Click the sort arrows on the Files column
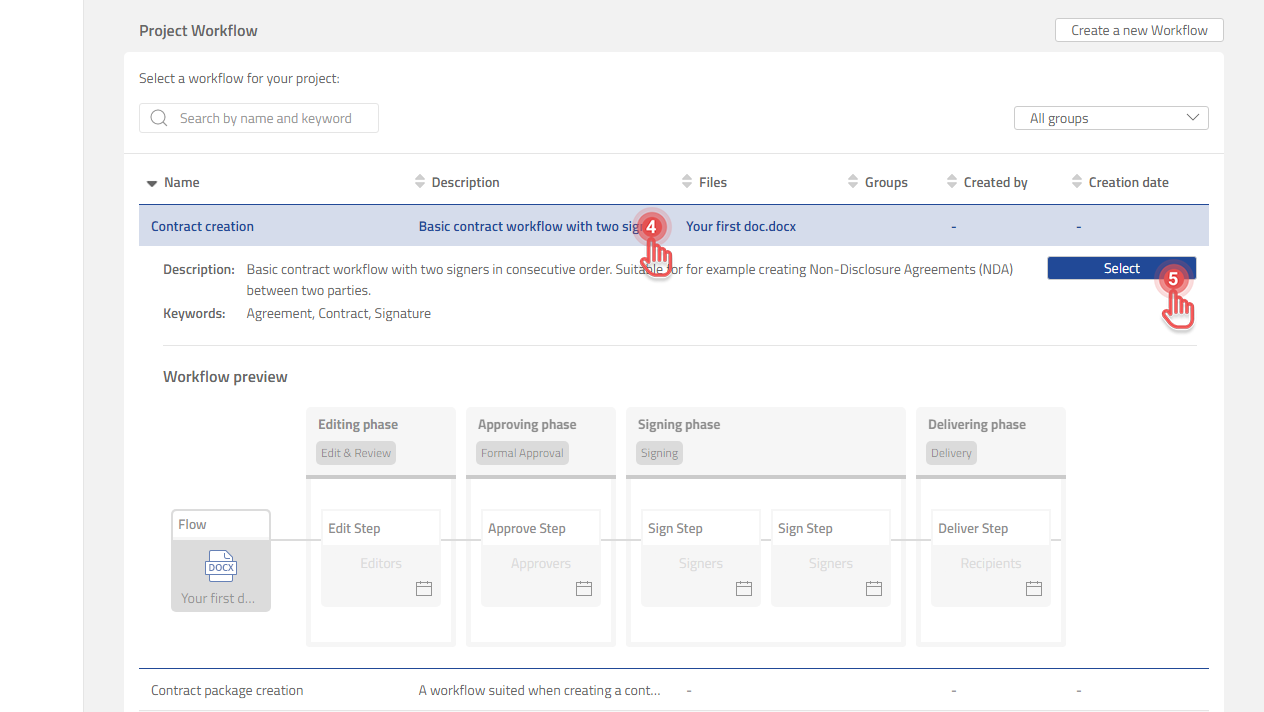This screenshot has width=1264, height=712. pyautogui.click(x=686, y=181)
